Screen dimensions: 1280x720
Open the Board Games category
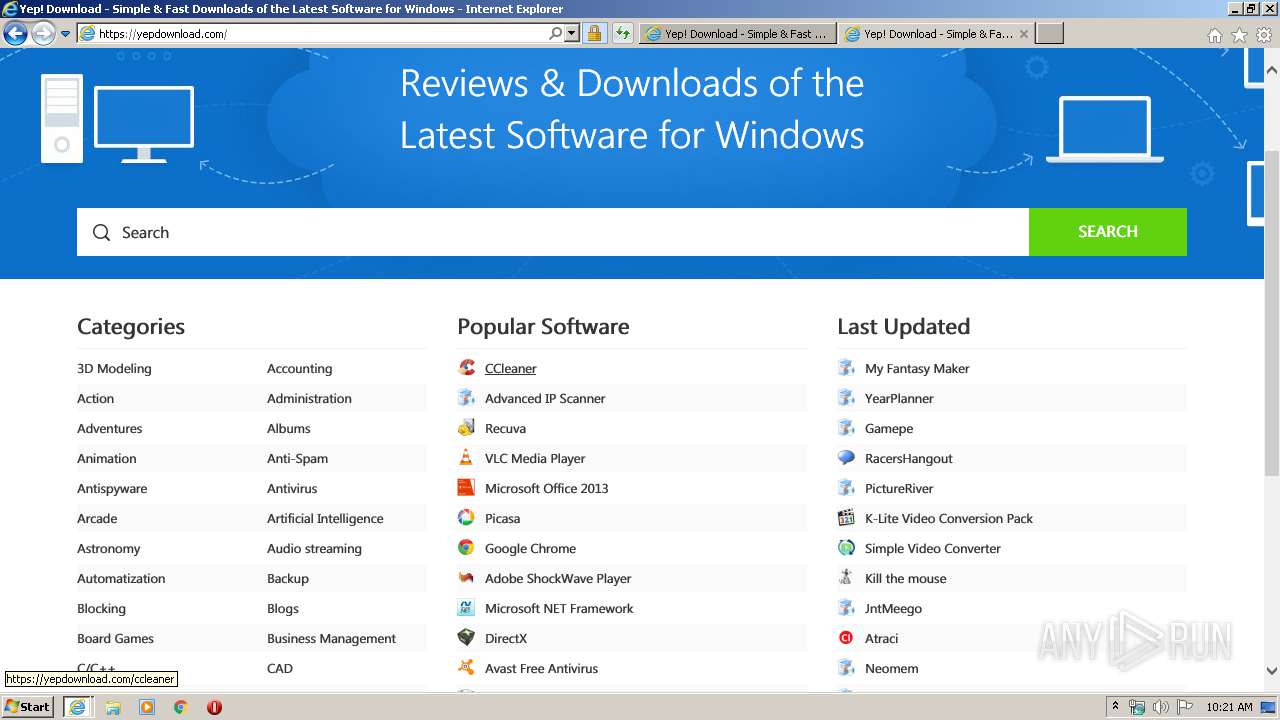coord(115,638)
